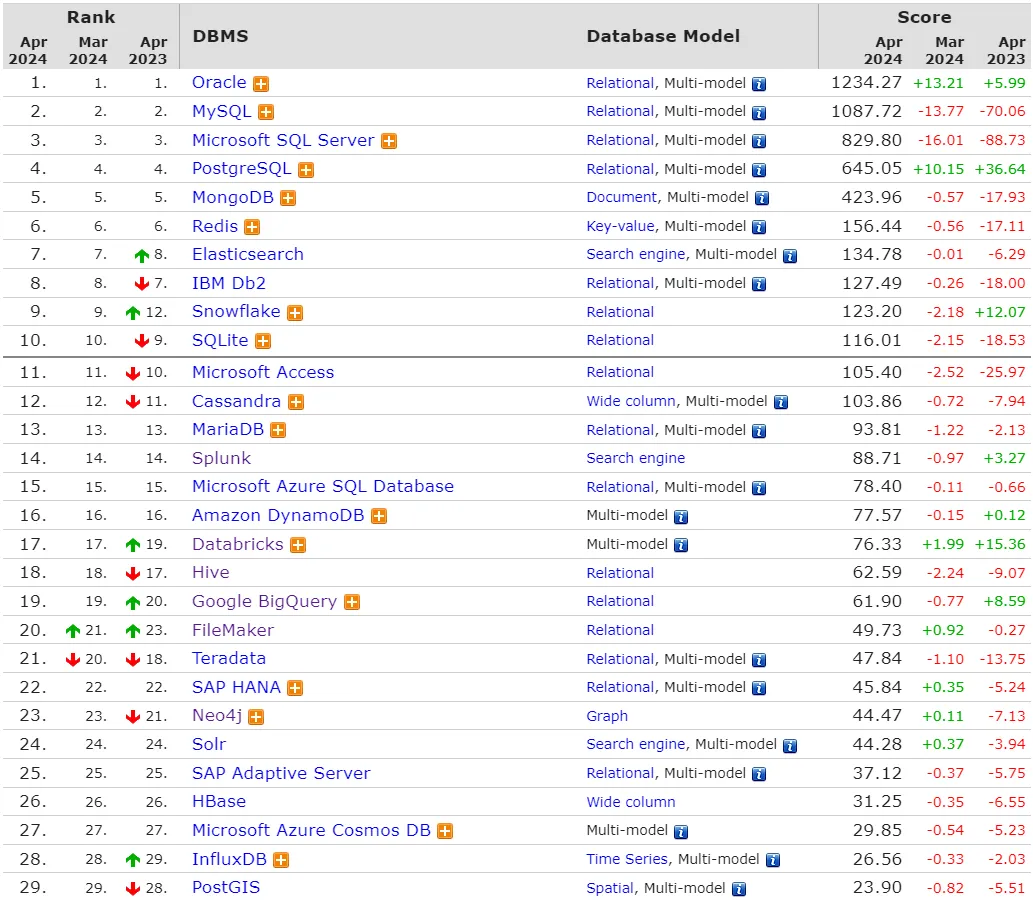Viewport: 1033px width, 900px height.
Task: Click the Databricks yearly change +15.36
Action: tap(1000, 545)
